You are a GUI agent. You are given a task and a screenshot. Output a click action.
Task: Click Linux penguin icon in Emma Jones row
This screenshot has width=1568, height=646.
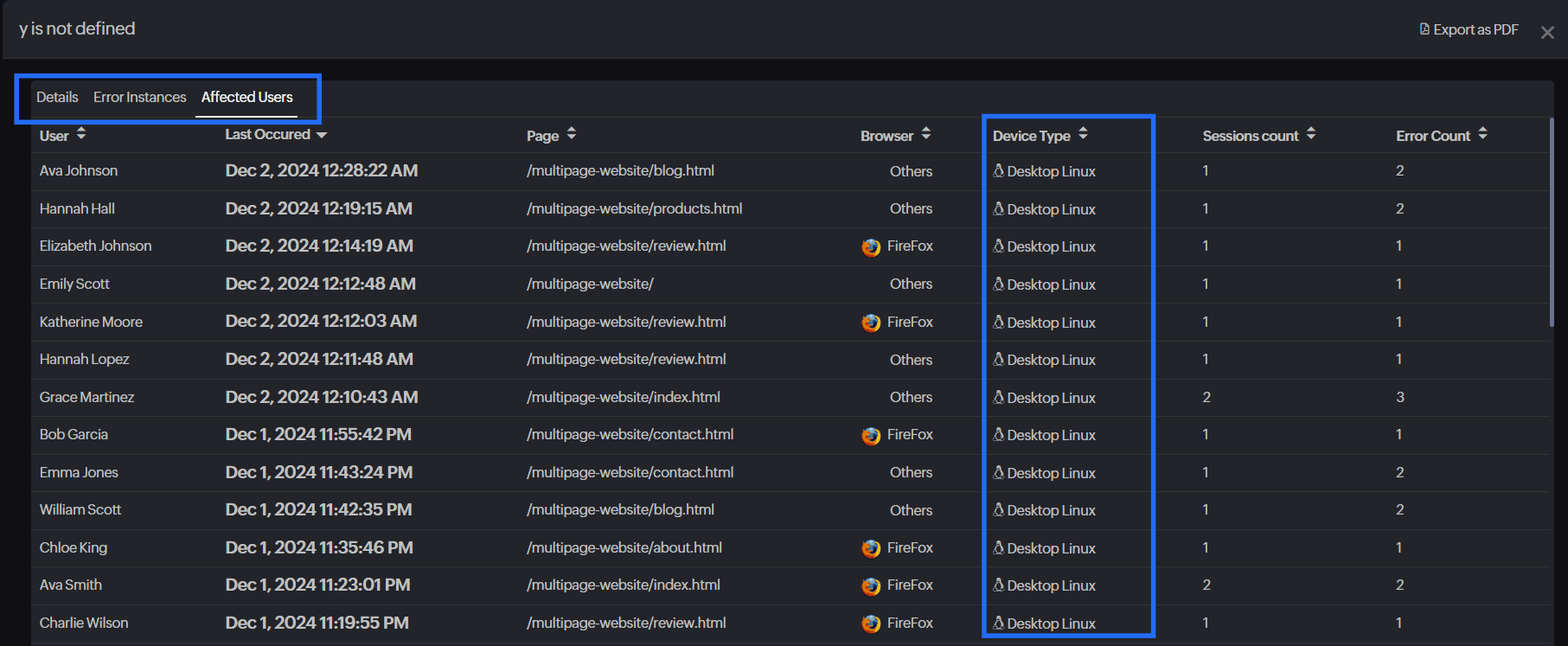[x=998, y=472]
